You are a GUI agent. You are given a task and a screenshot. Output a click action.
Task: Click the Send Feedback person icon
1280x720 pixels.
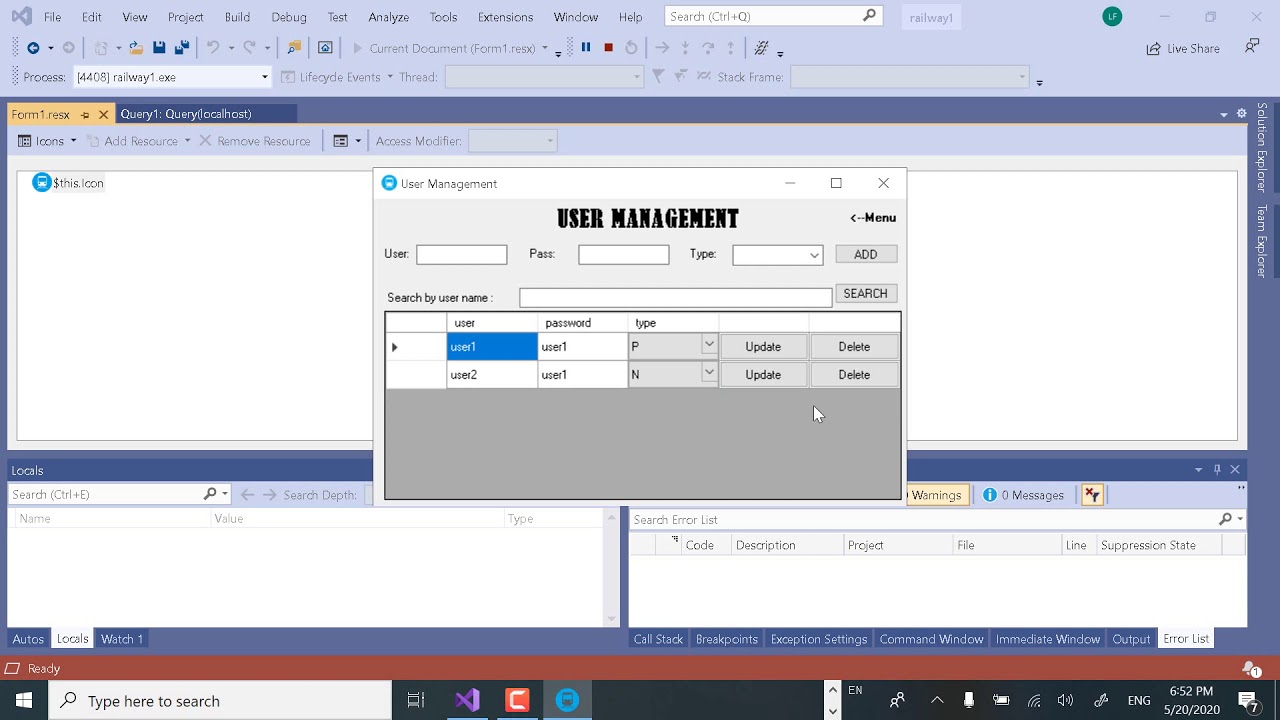[x=1252, y=47]
